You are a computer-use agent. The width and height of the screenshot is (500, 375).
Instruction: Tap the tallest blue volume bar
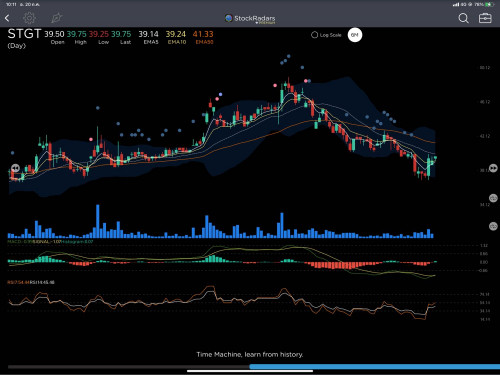click(98, 221)
